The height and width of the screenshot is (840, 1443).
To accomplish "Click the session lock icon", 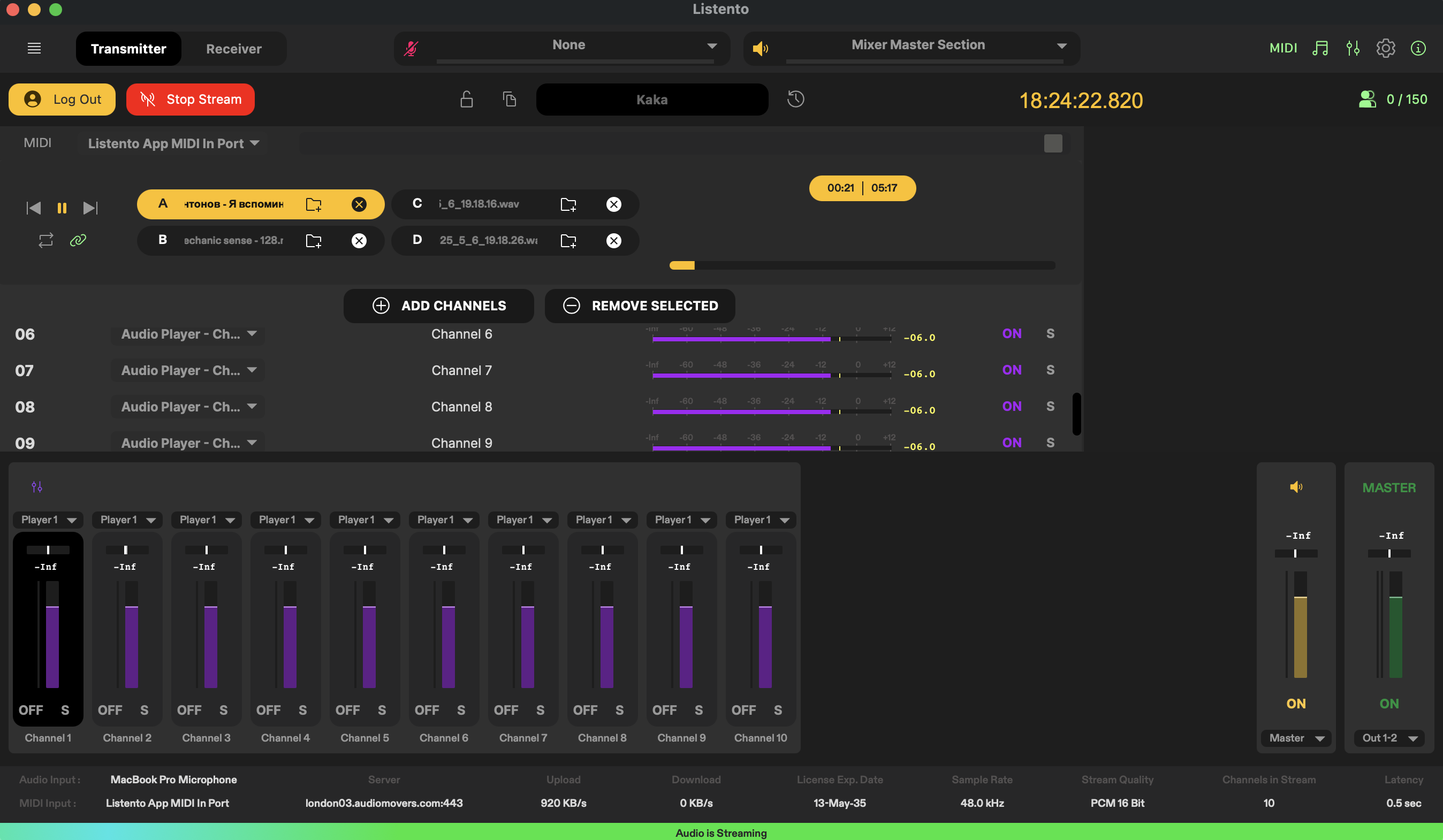I will [x=467, y=100].
